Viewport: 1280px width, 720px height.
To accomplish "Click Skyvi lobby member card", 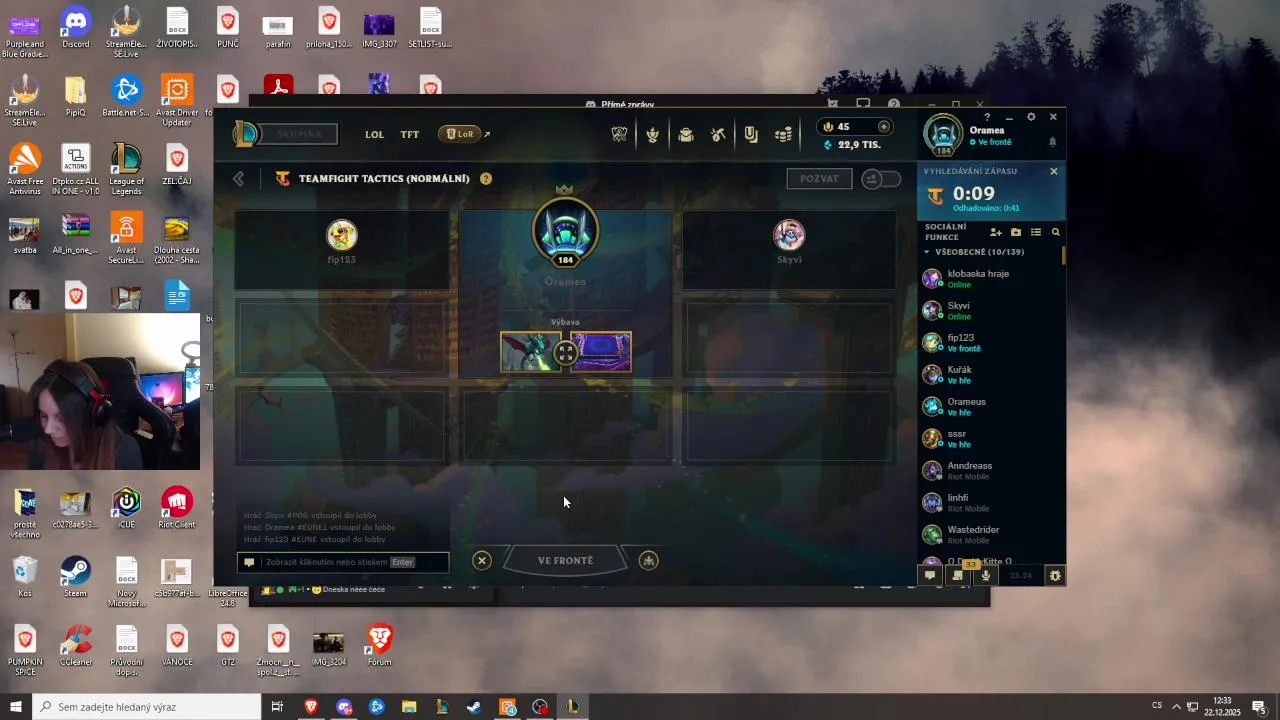I will tap(789, 250).
